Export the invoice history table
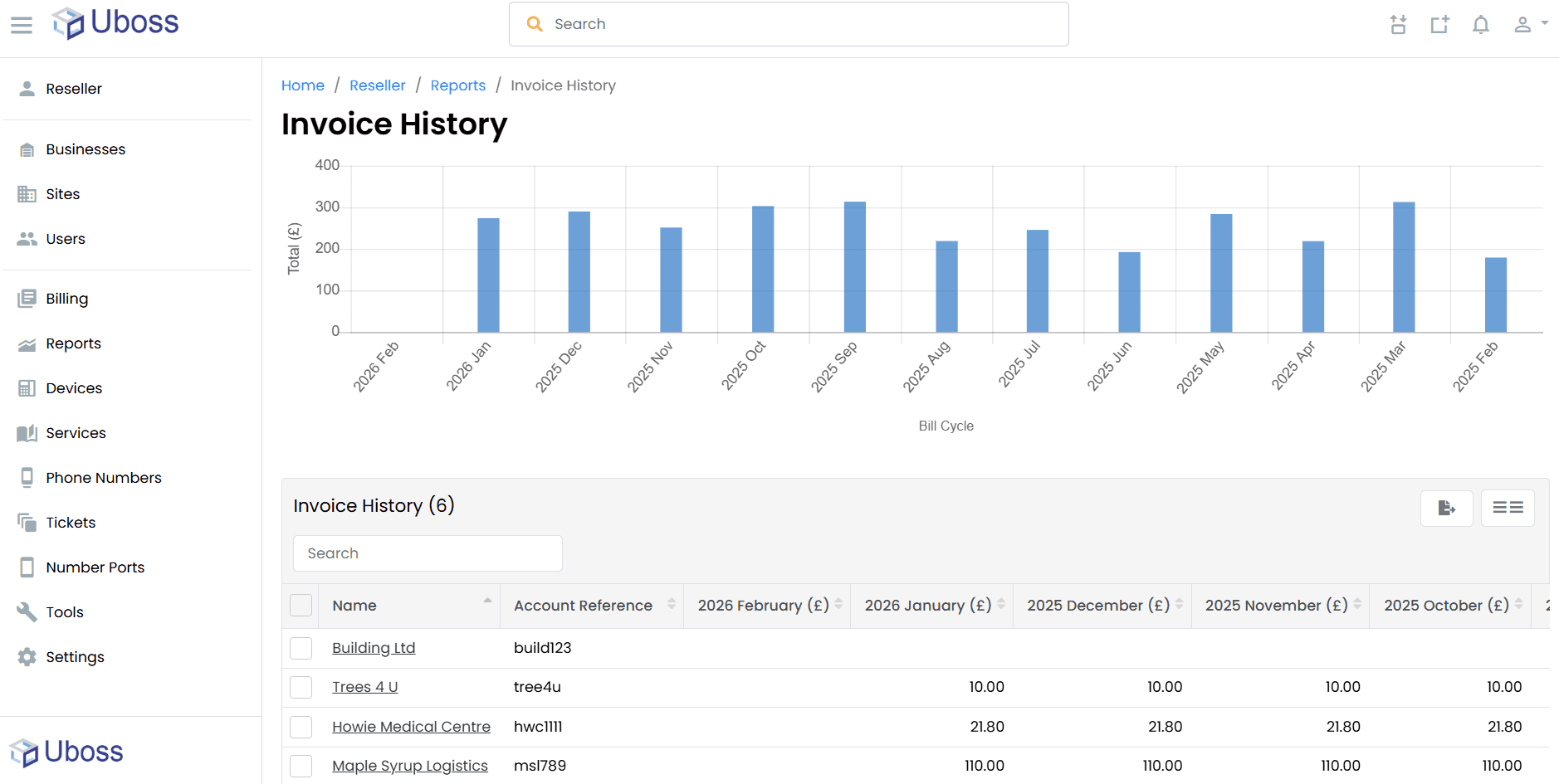This screenshot has height=784, width=1559. pyautogui.click(x=1447, y=508)
